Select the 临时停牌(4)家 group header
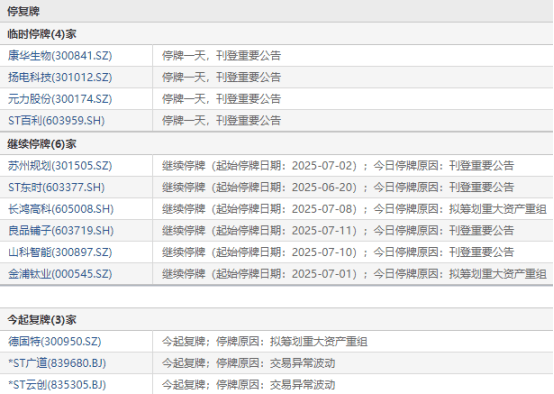The image size is (554, 394). click(x=42, y=34)
